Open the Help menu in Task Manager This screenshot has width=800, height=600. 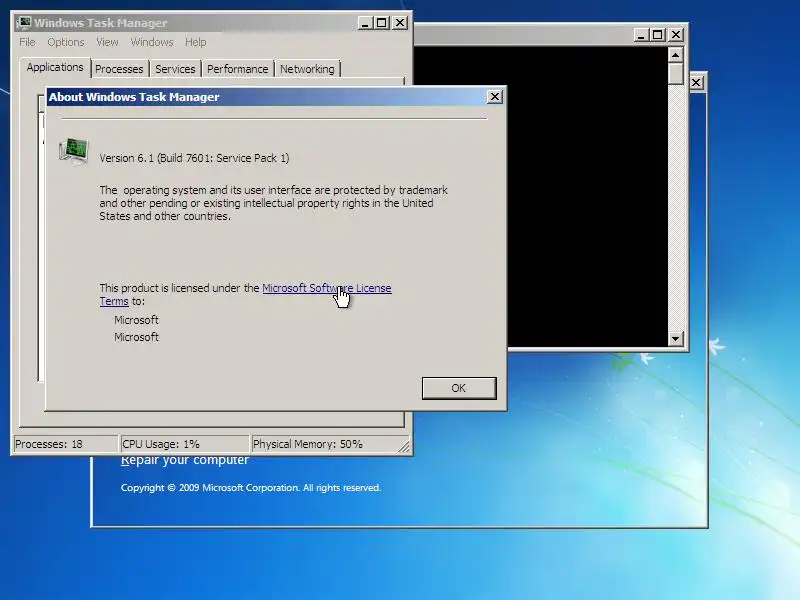point(195,42)
